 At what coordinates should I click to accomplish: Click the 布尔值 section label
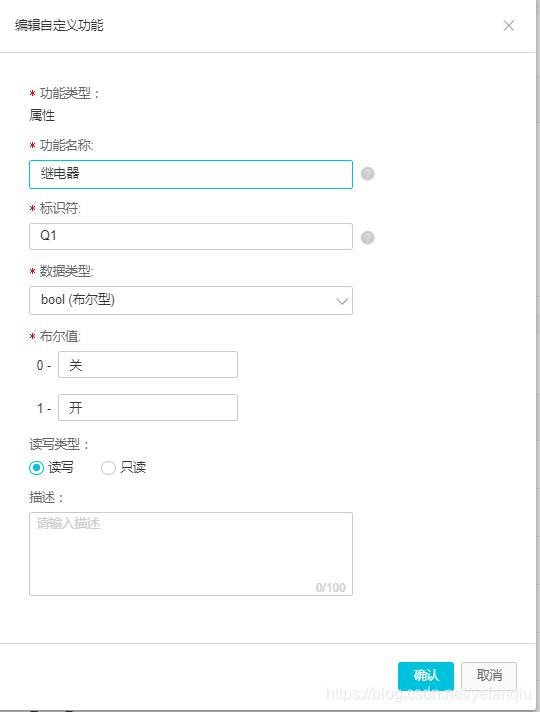pos(60,336)
